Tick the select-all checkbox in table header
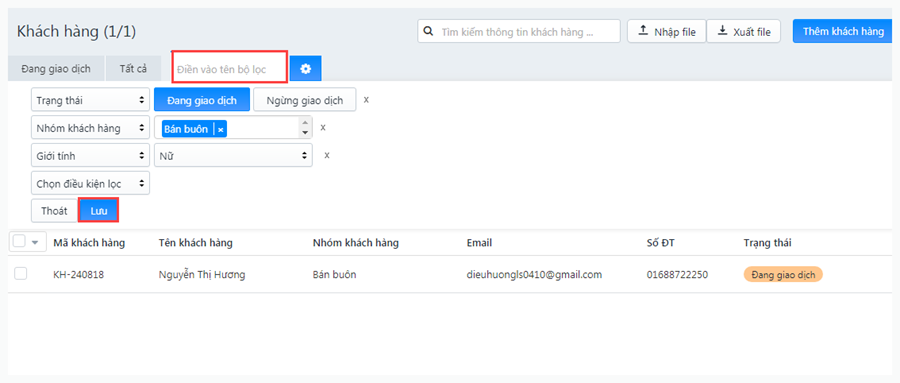This screenshot has height=383, width=900. pyautogui.click(x=19, y=242)
